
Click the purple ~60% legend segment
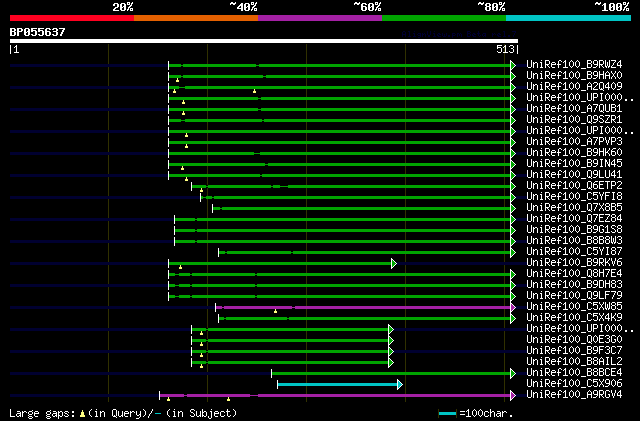point(320,18)
